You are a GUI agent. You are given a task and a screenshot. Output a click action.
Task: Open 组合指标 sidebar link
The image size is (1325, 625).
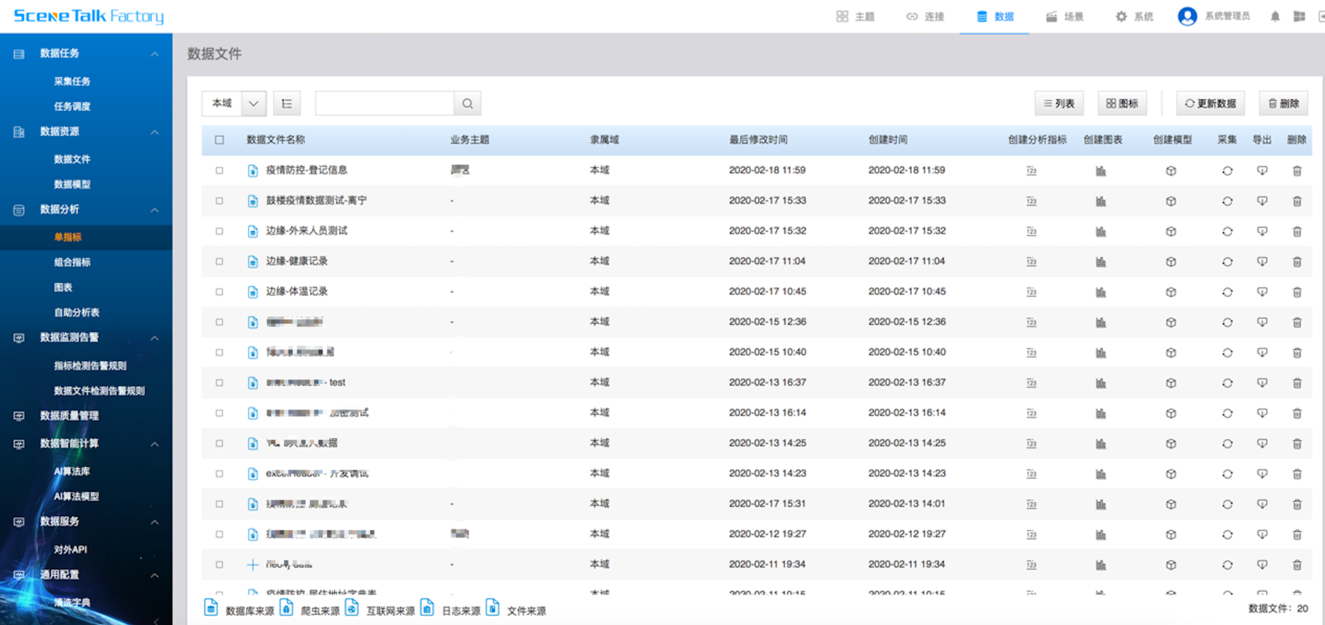[x=72, y=262]
